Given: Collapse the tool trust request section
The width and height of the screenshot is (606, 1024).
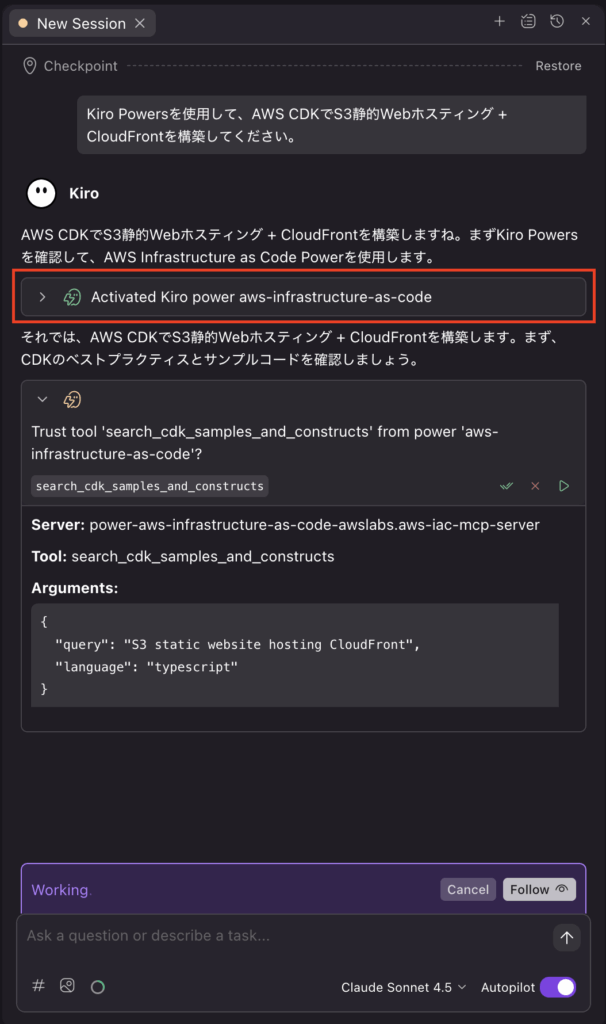Looking at the screenshot, I should [x=42, y=399].
